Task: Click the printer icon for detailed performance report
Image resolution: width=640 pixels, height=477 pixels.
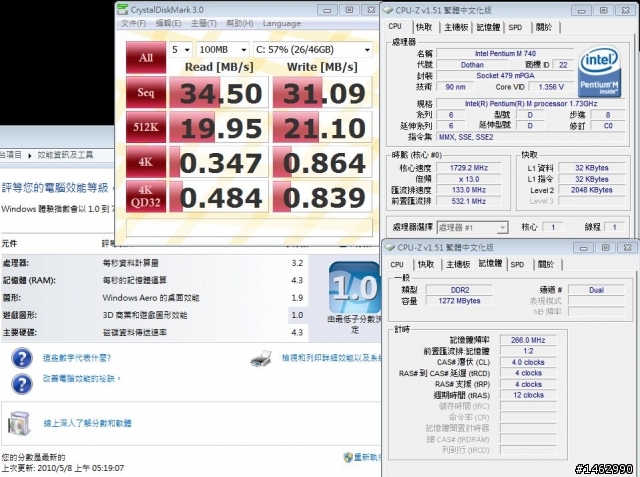Action: [x=261, y=358]
